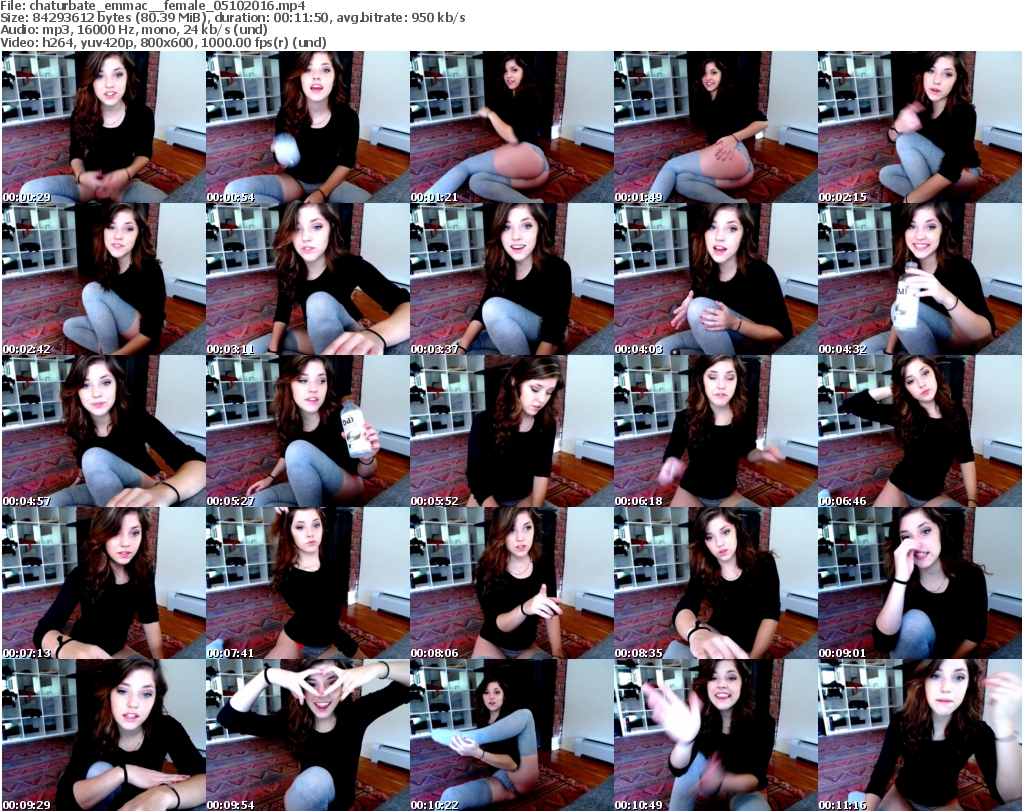The width and height of the screenshot is (1024, 811).
Task: Click the thumbnail stamped 00:09:01
Action: tap(919, 584)
